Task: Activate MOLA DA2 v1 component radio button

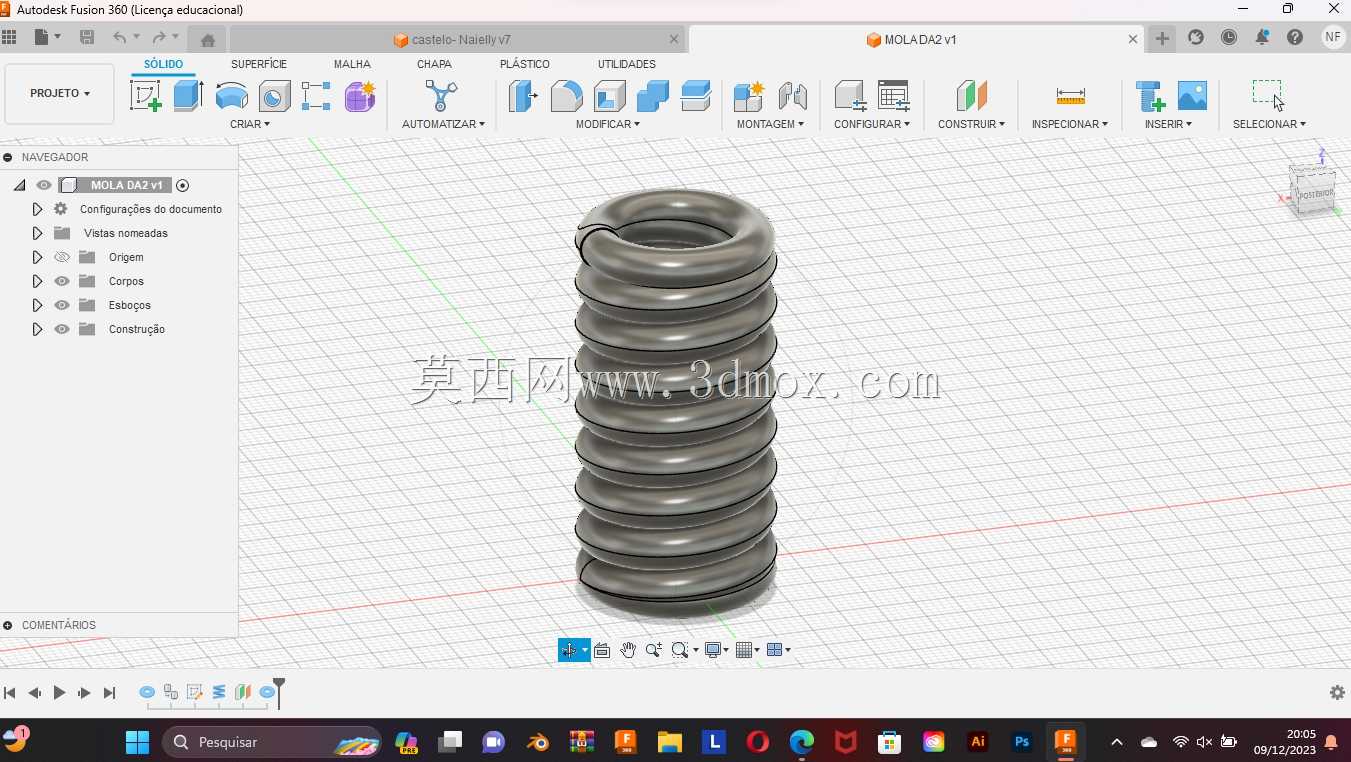Action: click(182, 185)
